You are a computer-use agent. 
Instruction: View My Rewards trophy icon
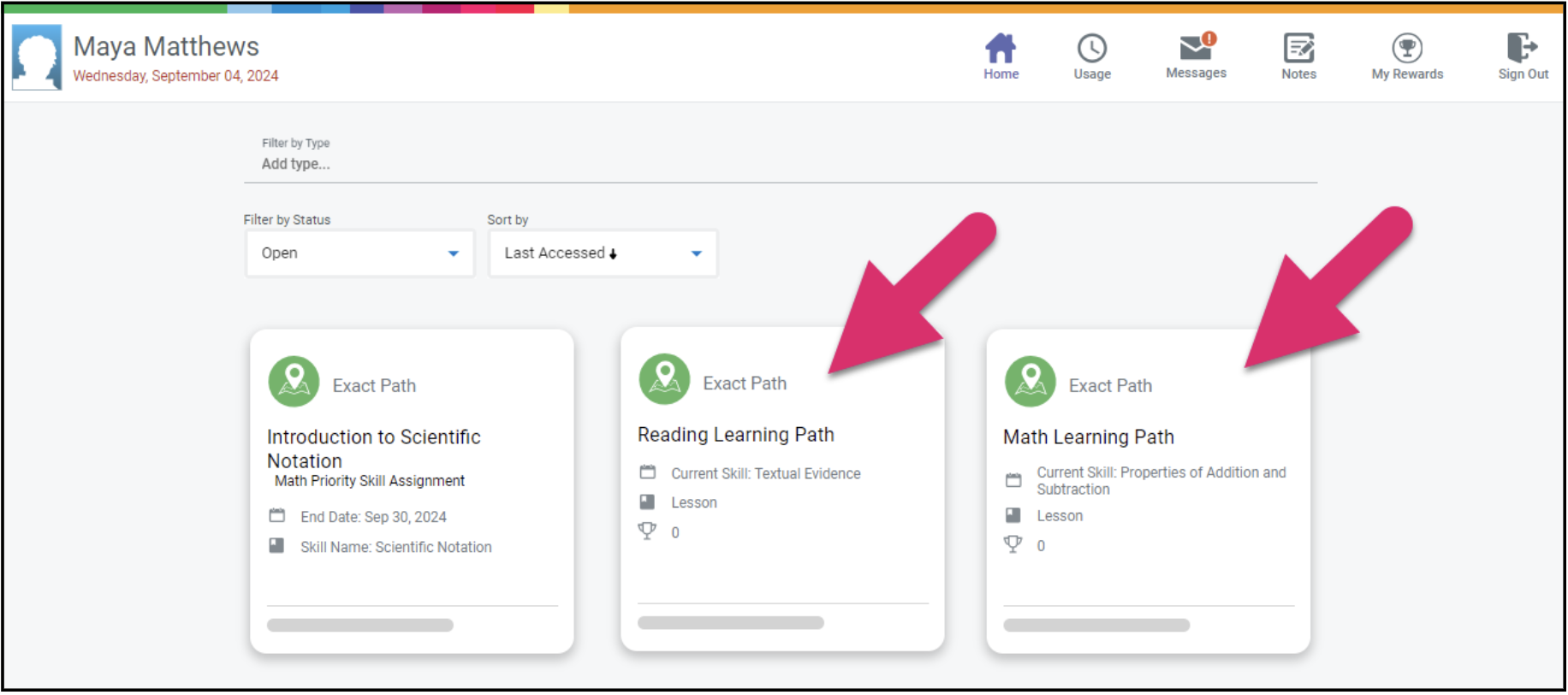(x=1406, y=49)
